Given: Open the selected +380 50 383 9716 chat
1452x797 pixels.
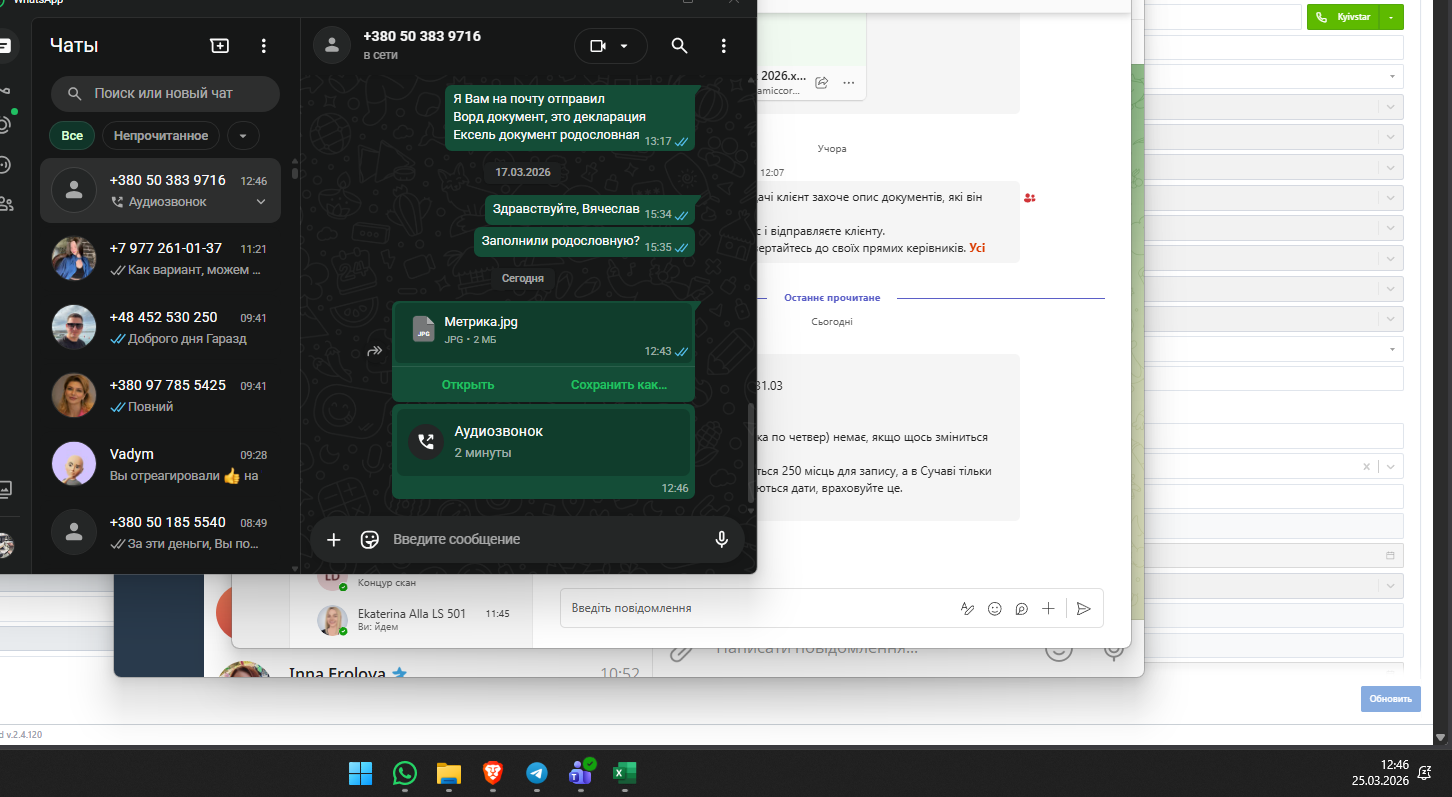Looking at the screenshot, I should pyautogui.click(x=160, y=190).
